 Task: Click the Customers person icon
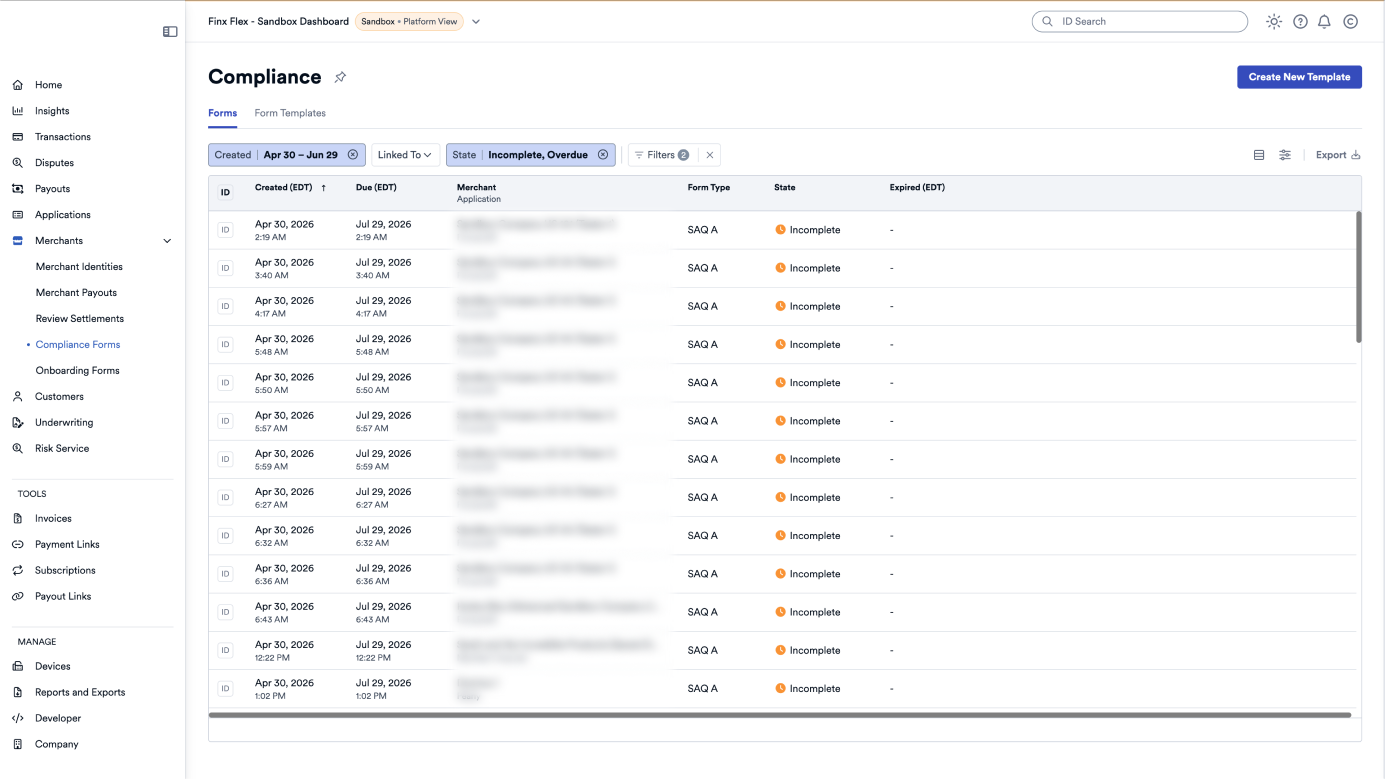click(18, 397)
